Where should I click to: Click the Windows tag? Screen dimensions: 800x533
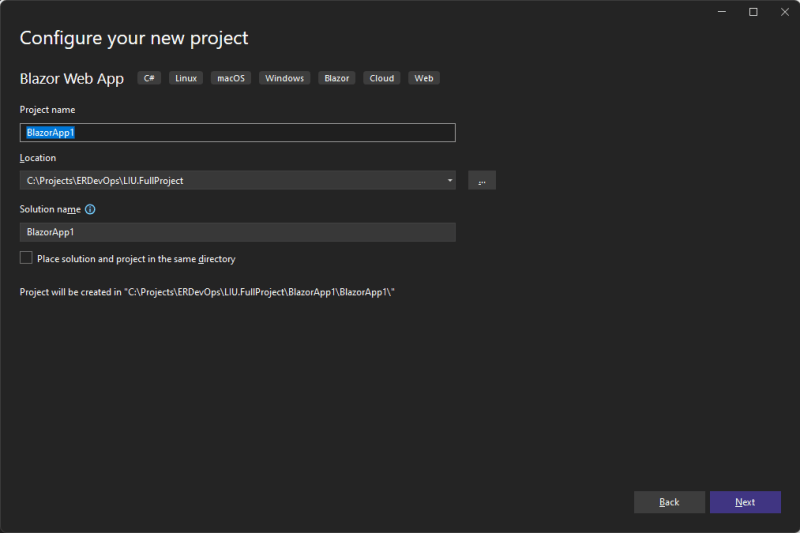tap(284, 78)
